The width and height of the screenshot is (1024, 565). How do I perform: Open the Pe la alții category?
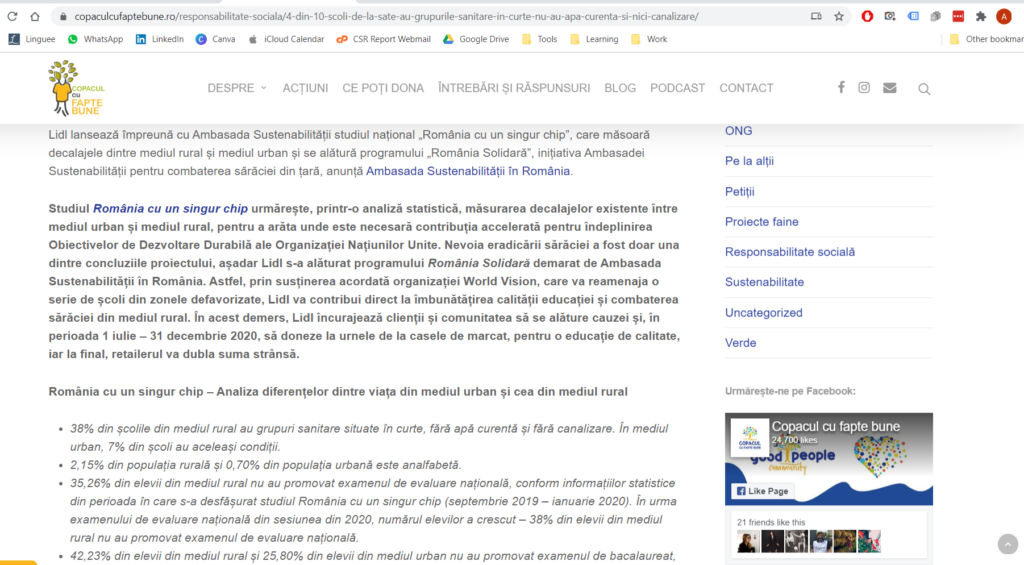coord(749,161)
